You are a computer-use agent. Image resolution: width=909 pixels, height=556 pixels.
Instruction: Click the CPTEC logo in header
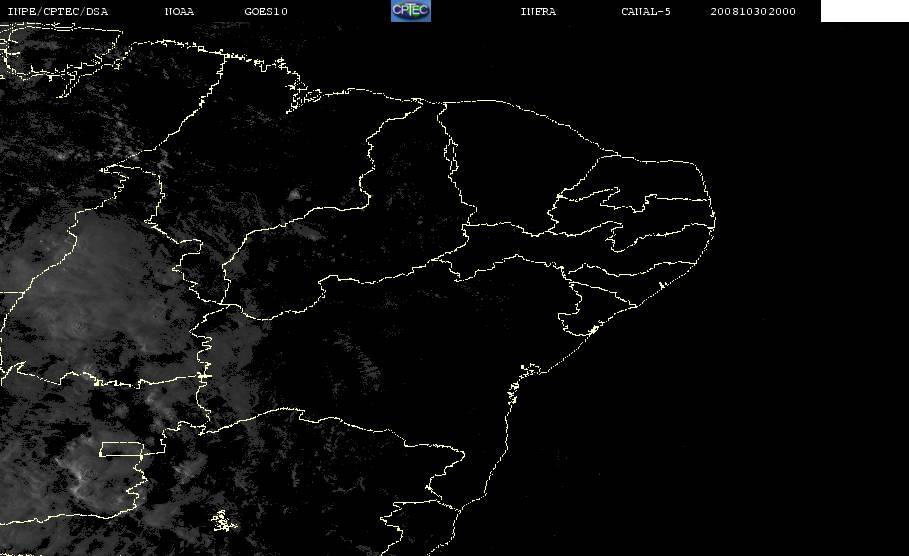tap(410, 10)
